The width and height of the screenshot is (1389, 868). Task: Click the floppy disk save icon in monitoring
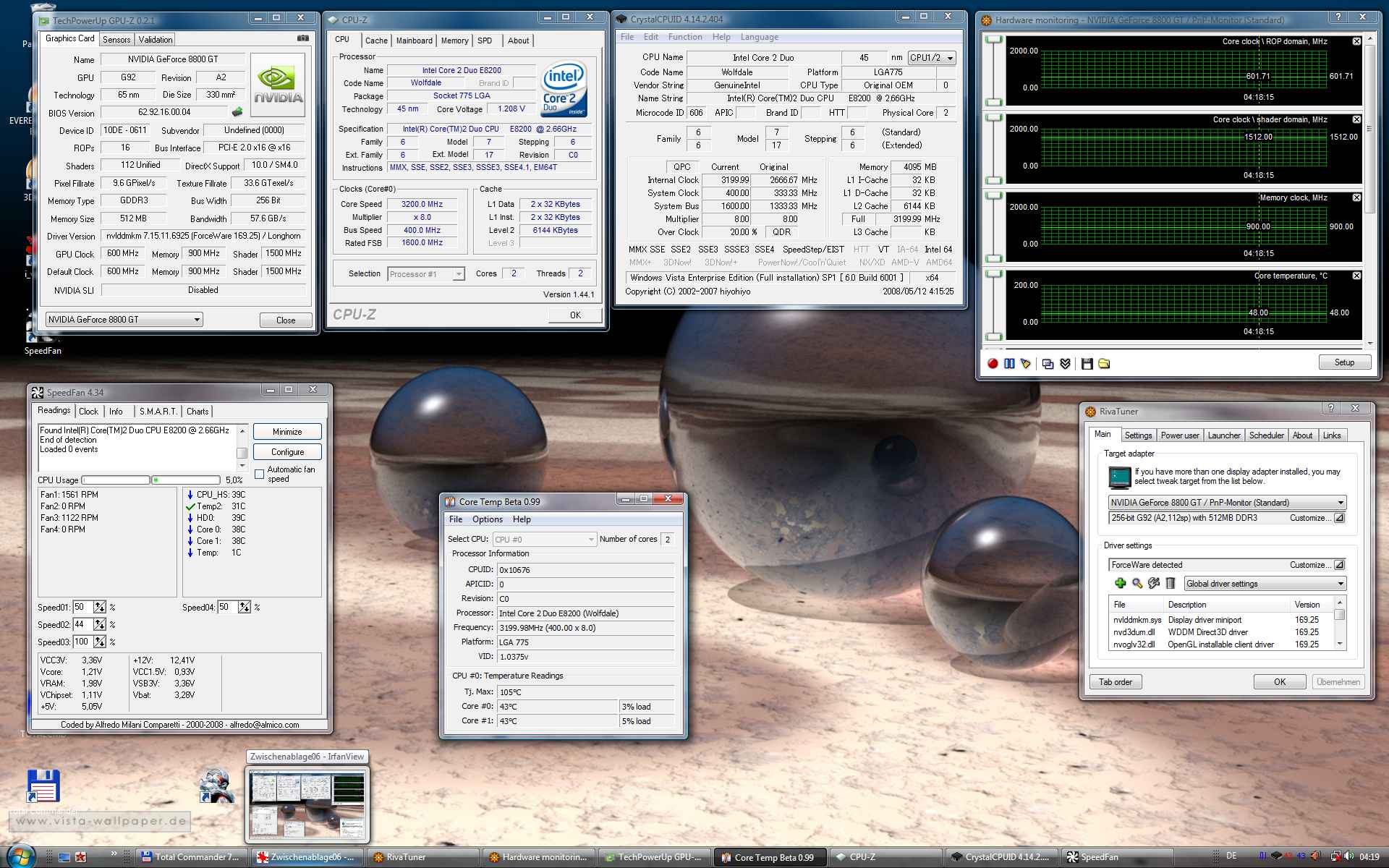(x=1087, y=364)
